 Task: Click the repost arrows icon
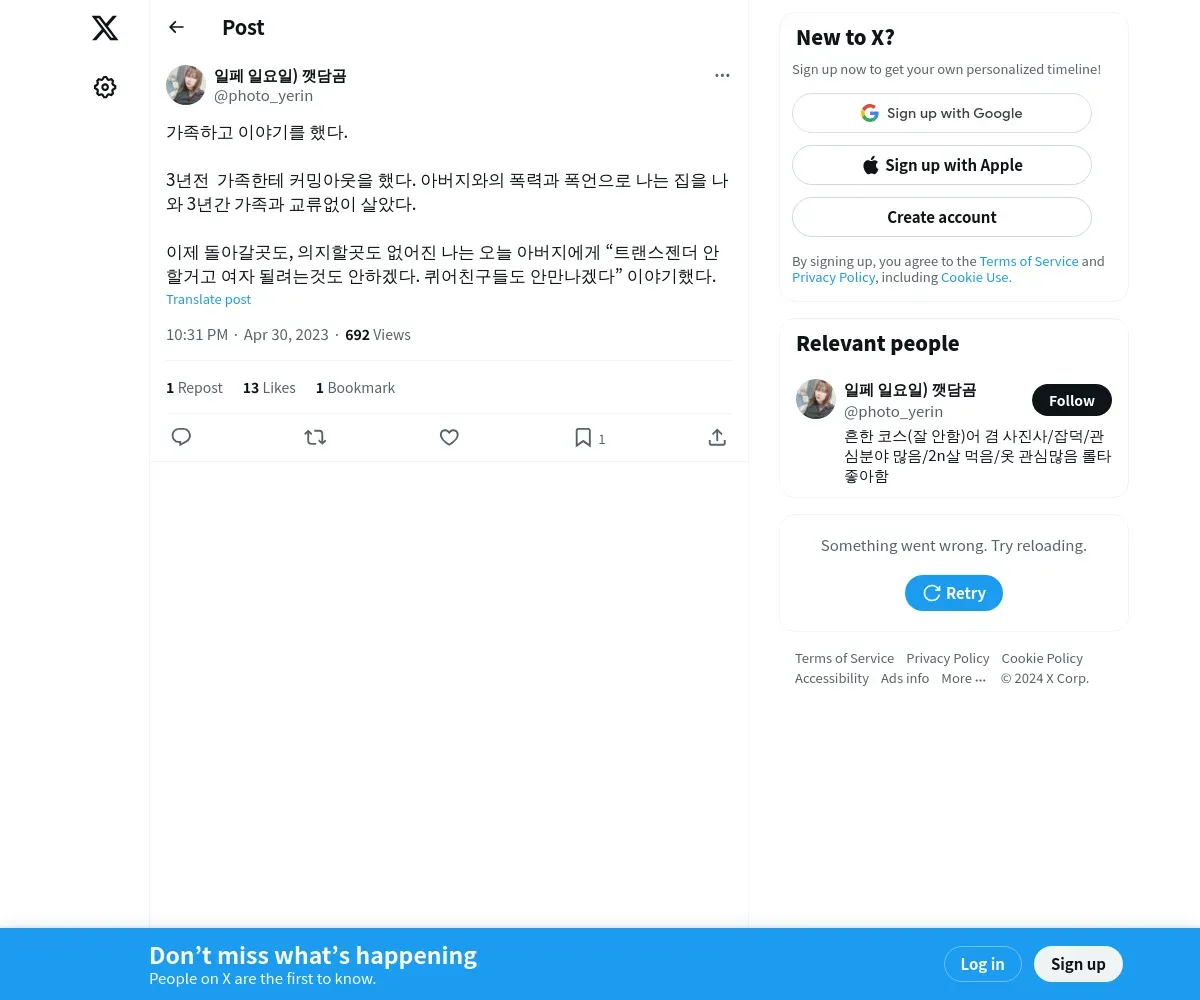[315, 437]
